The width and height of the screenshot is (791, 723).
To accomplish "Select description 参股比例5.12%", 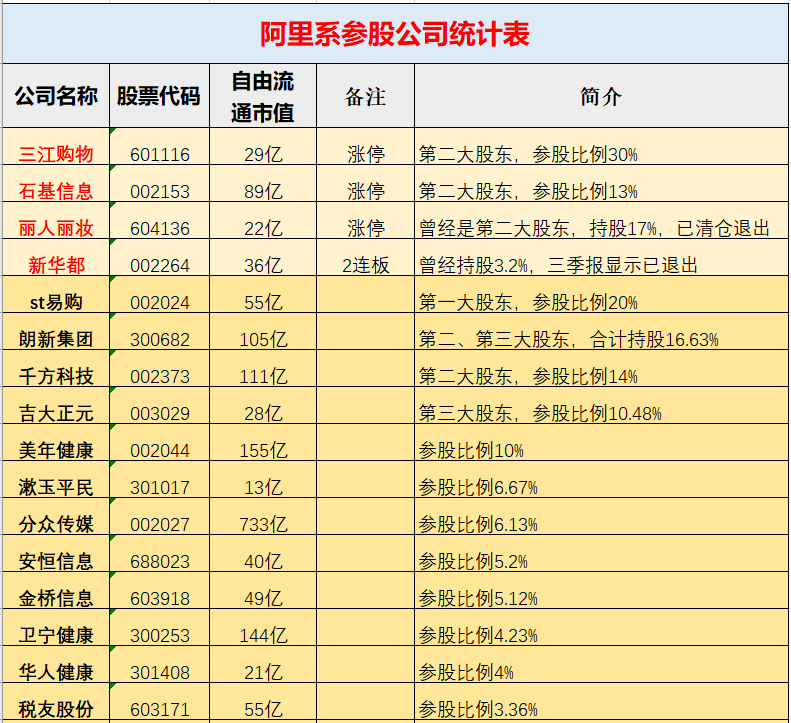I will pos(601,590).
